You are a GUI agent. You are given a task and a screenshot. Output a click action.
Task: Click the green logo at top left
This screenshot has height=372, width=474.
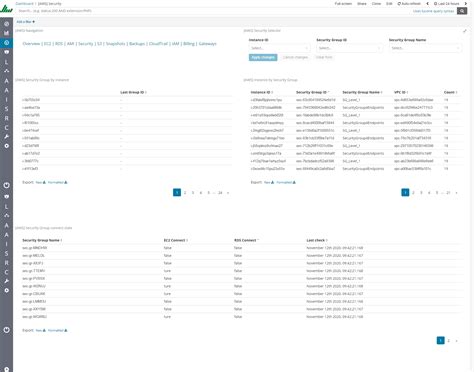tap(6, 8)
